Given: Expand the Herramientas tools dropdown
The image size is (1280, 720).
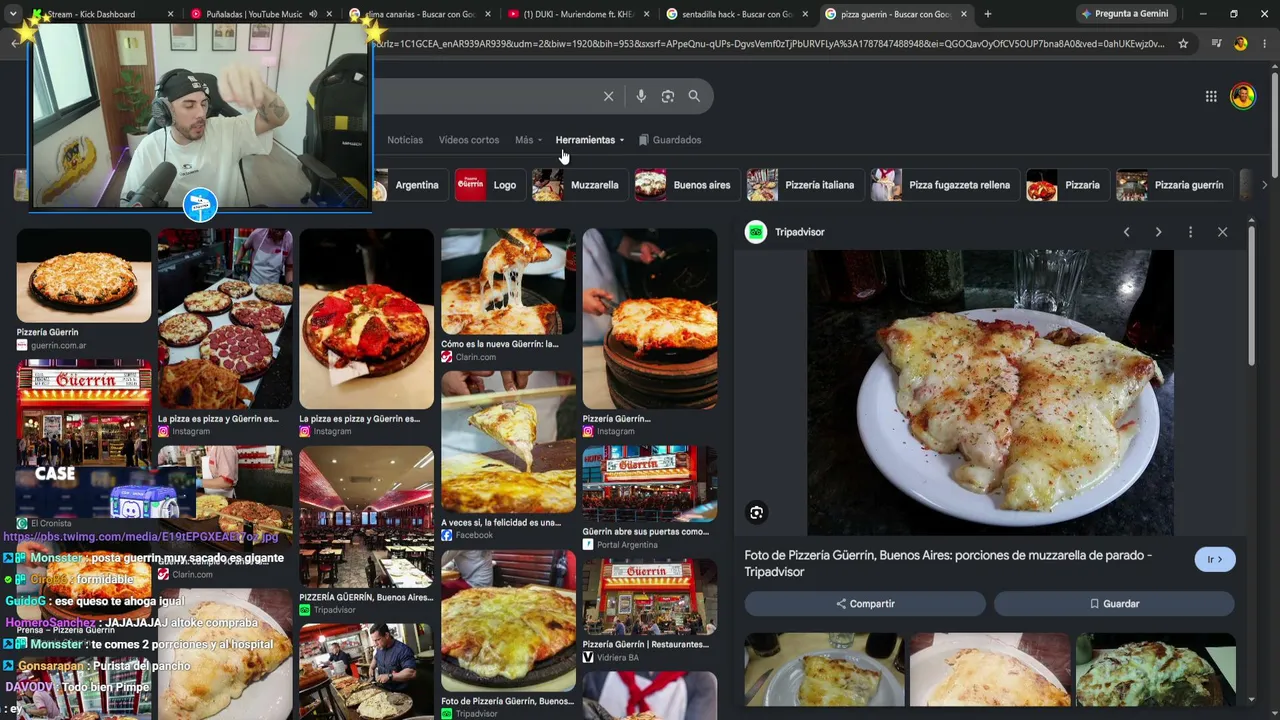Looking at the screenshot, I should (590, 140).
